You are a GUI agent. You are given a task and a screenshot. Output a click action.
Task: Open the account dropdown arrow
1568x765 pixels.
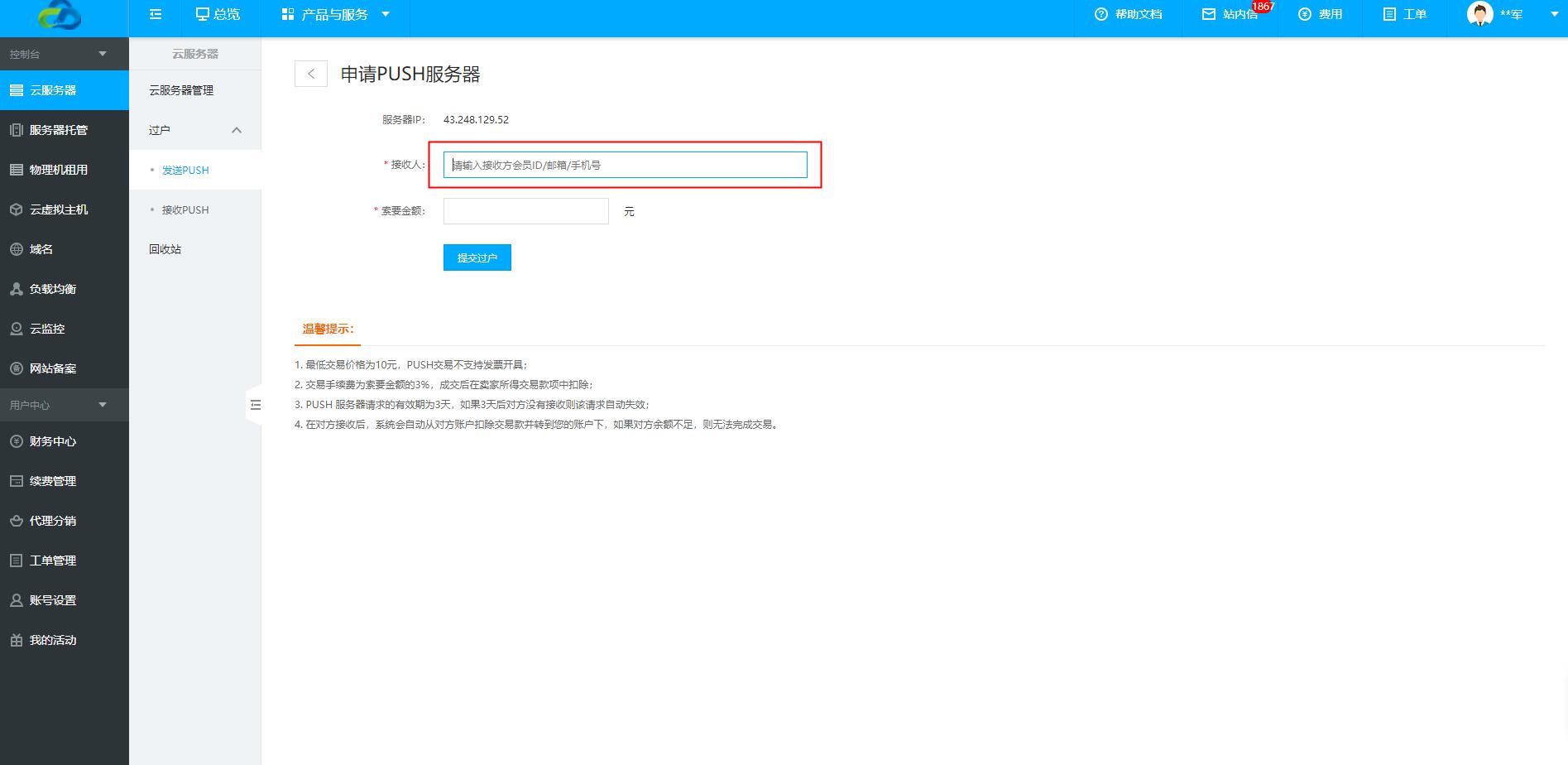click(x=1553, y=14)
